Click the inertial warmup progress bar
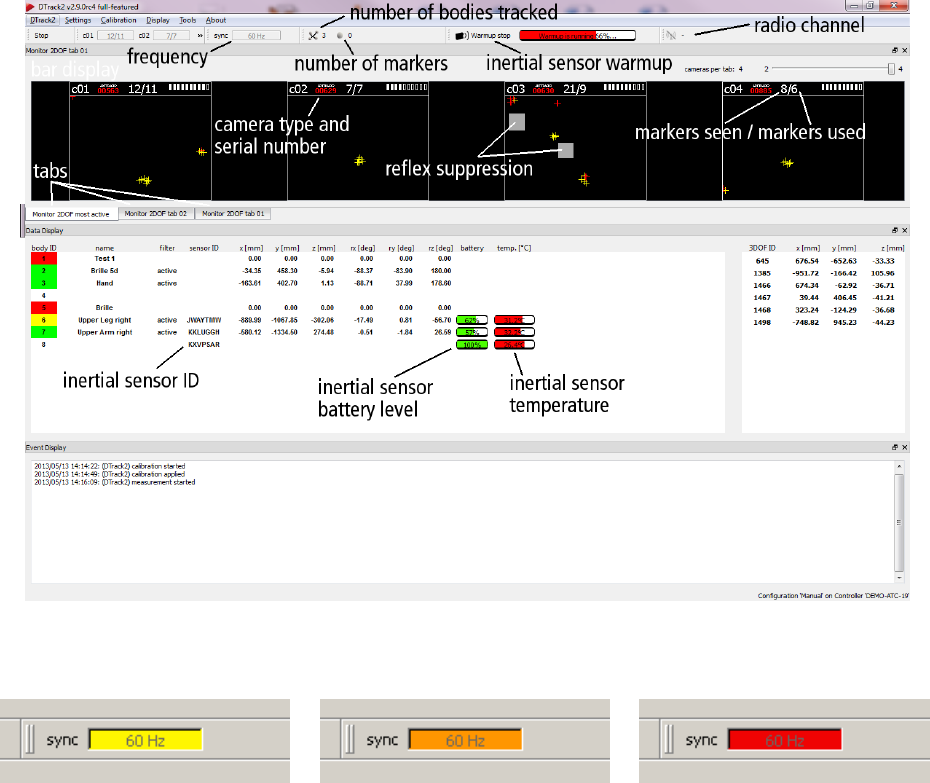930x783 pixels. [x=578, y=36]
